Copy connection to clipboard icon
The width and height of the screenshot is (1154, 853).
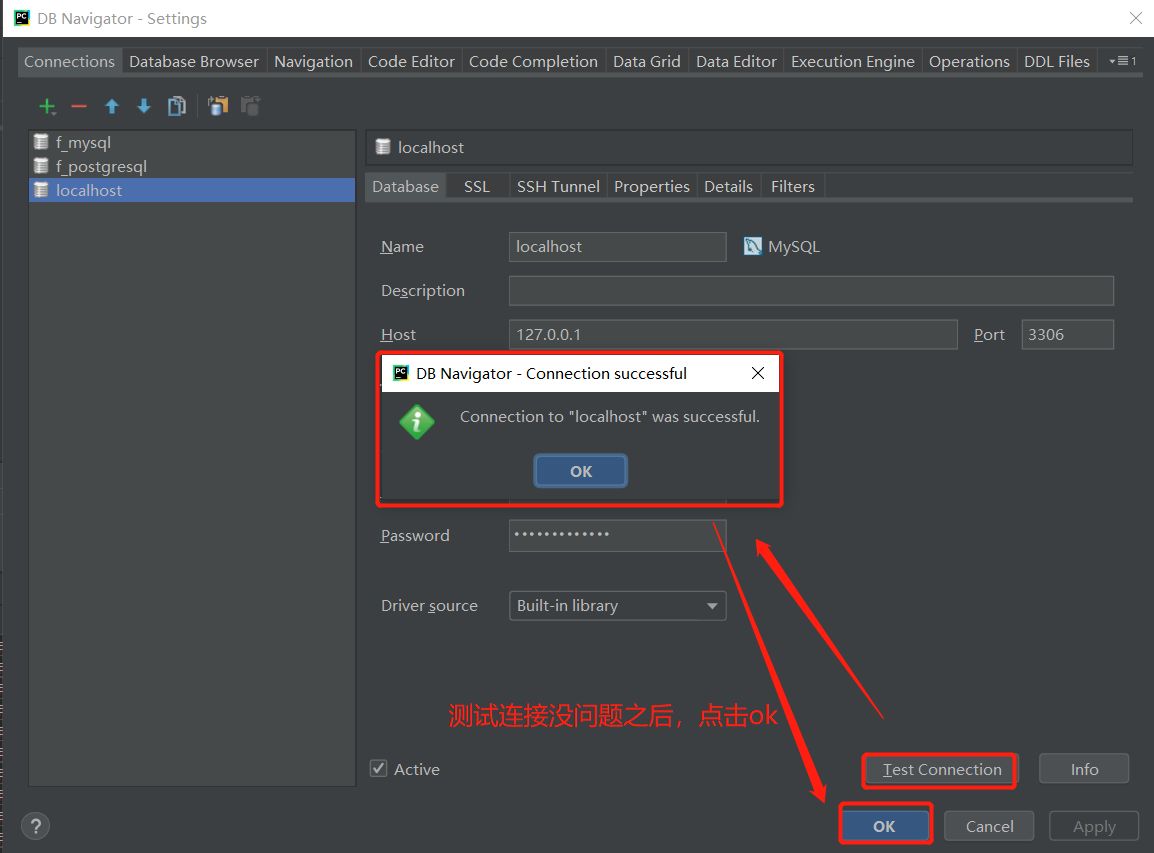218,107
